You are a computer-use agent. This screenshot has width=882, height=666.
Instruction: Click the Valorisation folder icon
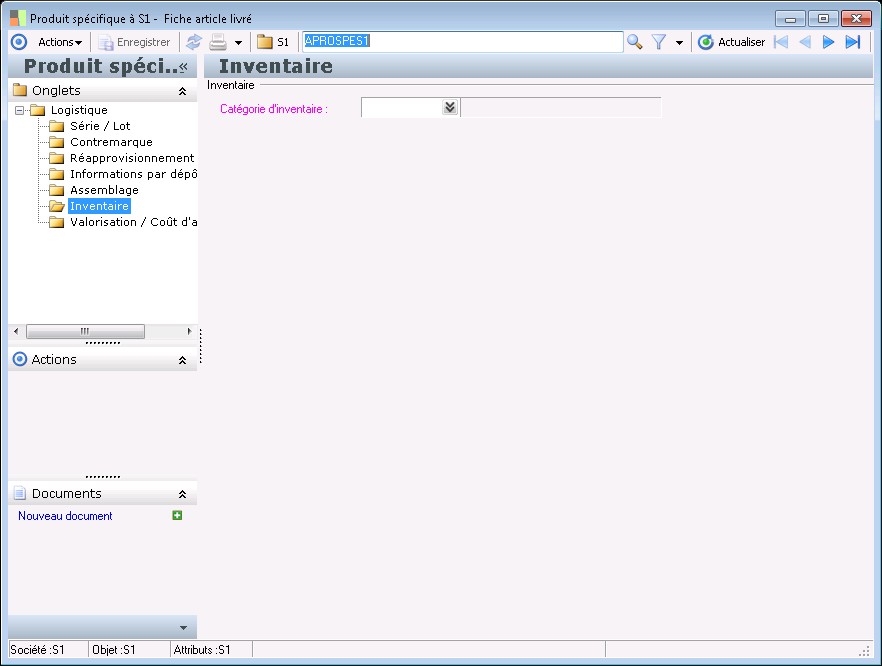coord(56,222)
